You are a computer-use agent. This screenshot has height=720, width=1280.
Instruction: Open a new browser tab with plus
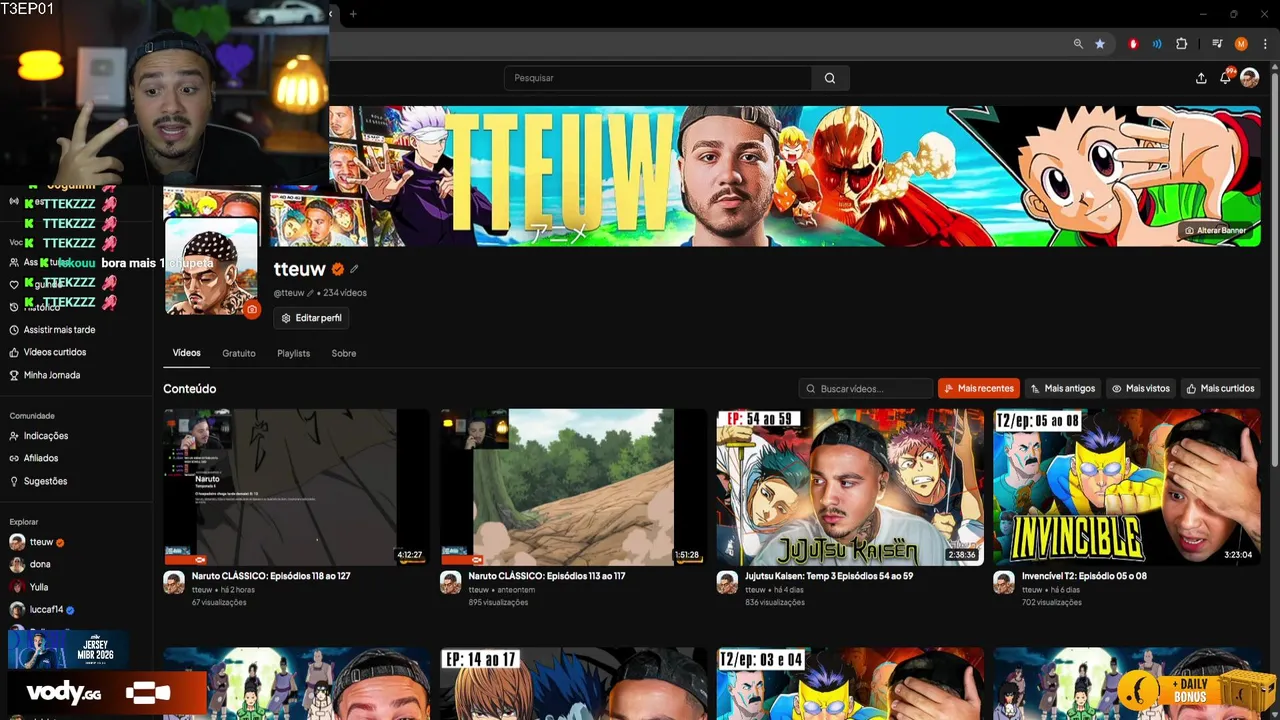coord(353,14)
